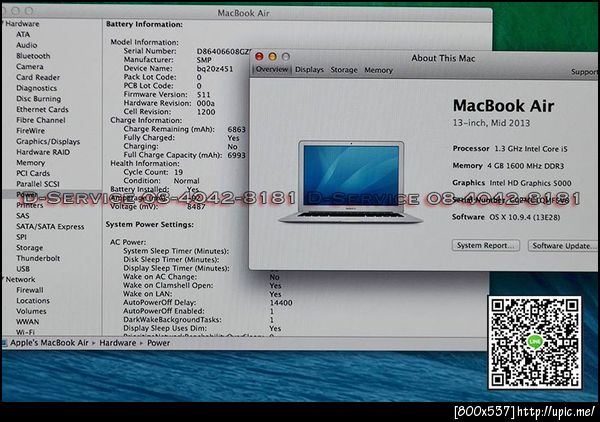Select SATA/SATA Express in the sidebar
600x422 pixels.
tap(50, 226)
